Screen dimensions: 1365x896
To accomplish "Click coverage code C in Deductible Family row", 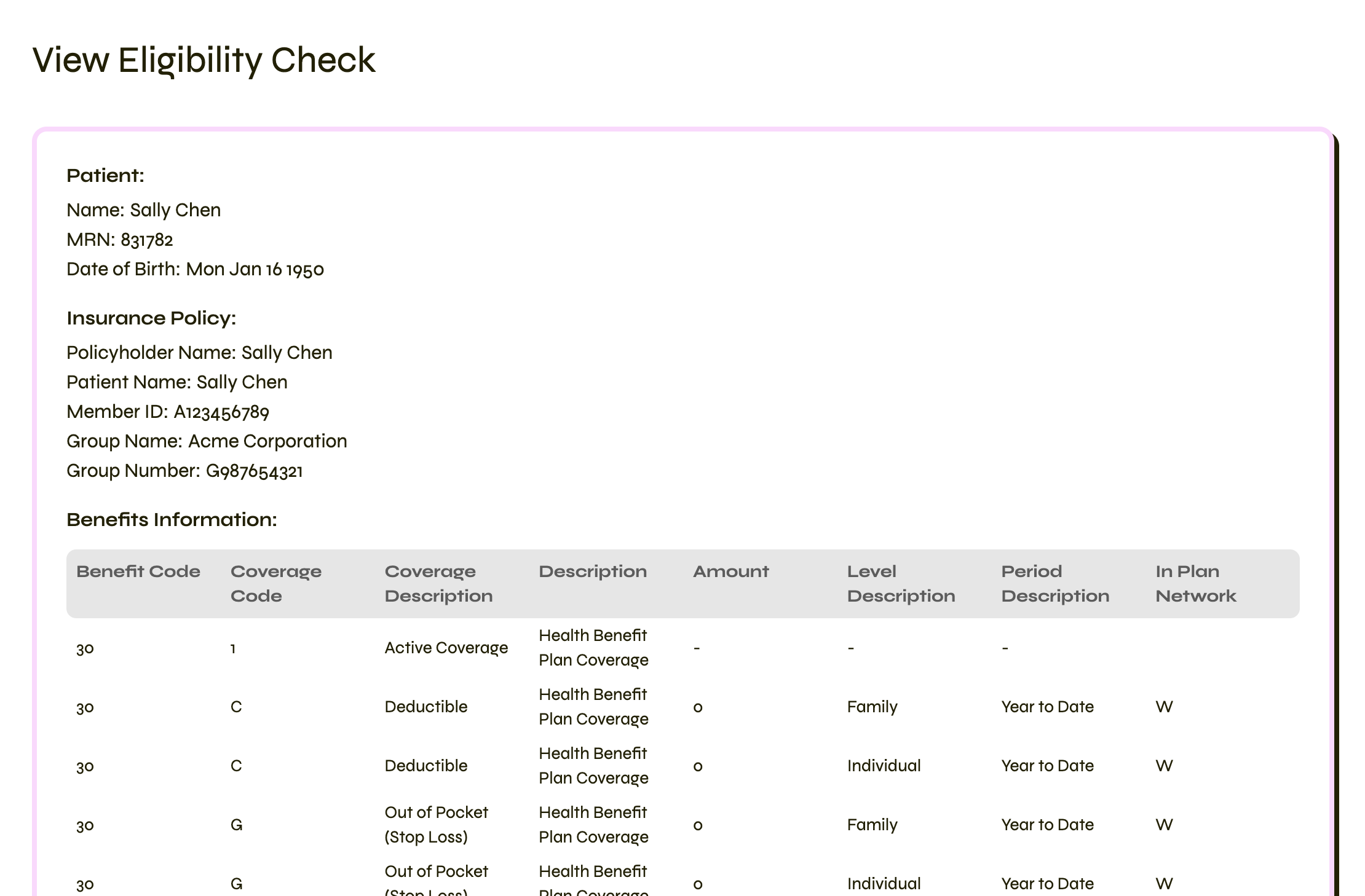I will (236, 707).
